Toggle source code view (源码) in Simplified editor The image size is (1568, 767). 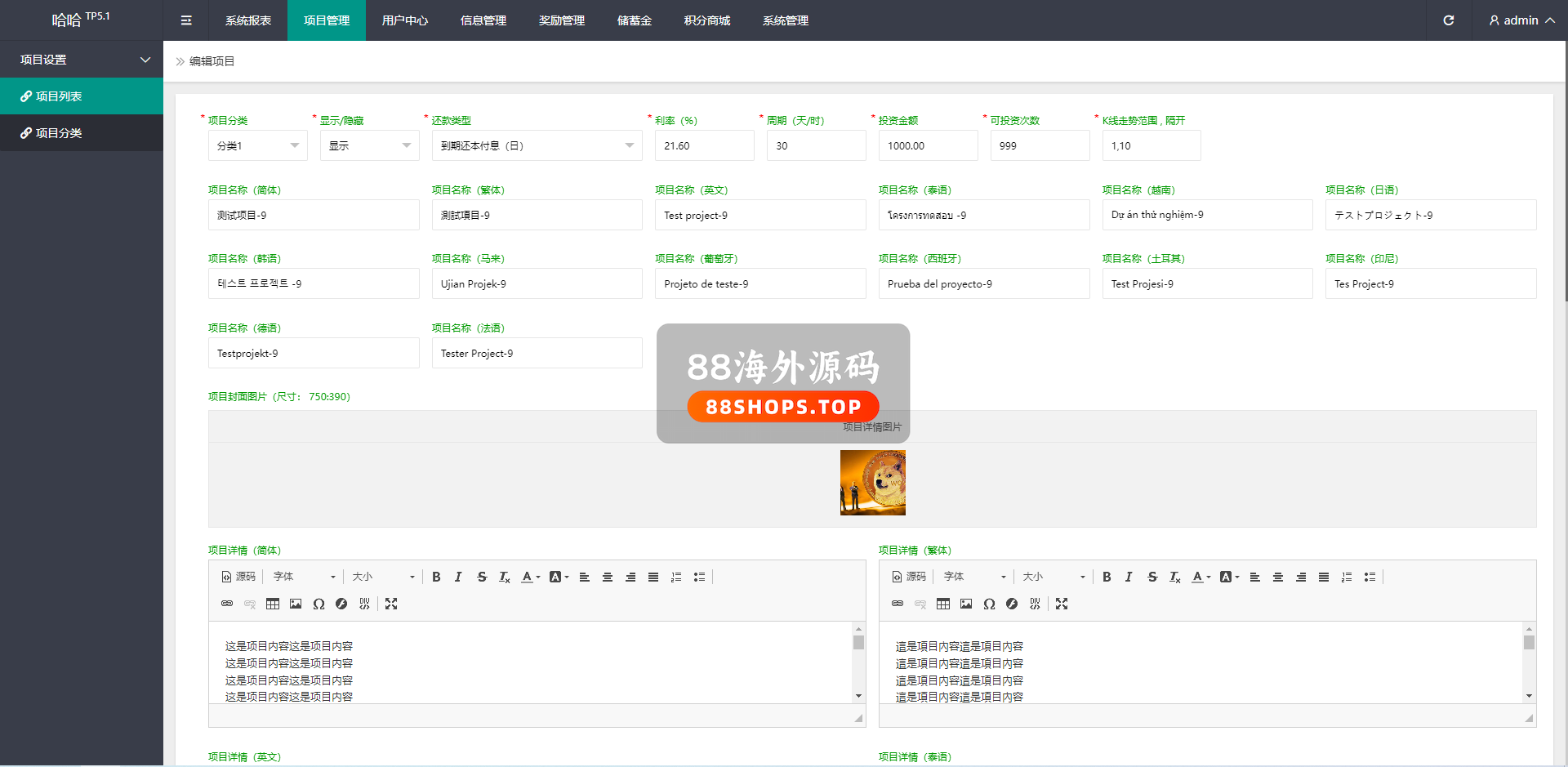point(238,577)
